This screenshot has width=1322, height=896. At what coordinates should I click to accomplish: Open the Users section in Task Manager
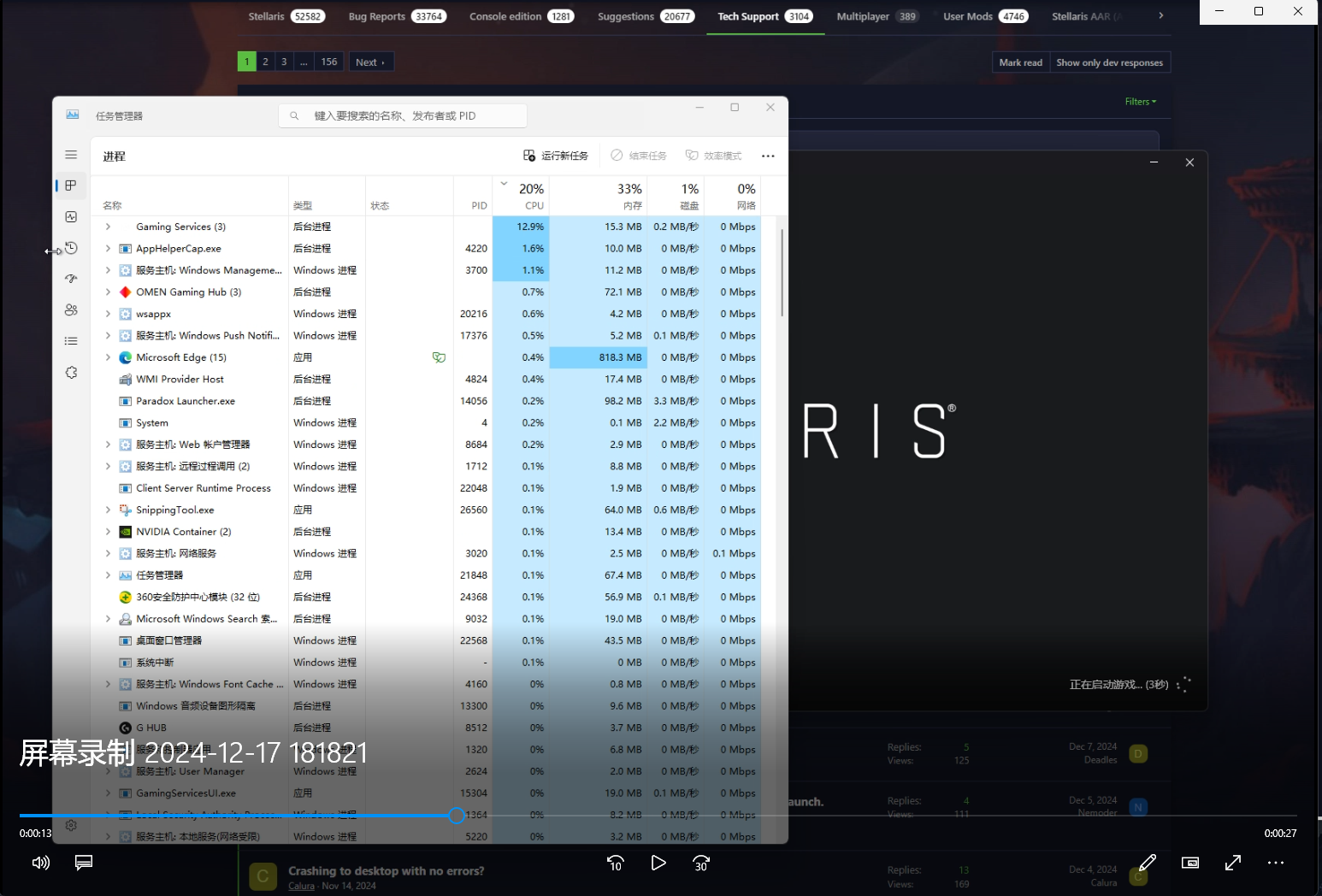[71, 309]
